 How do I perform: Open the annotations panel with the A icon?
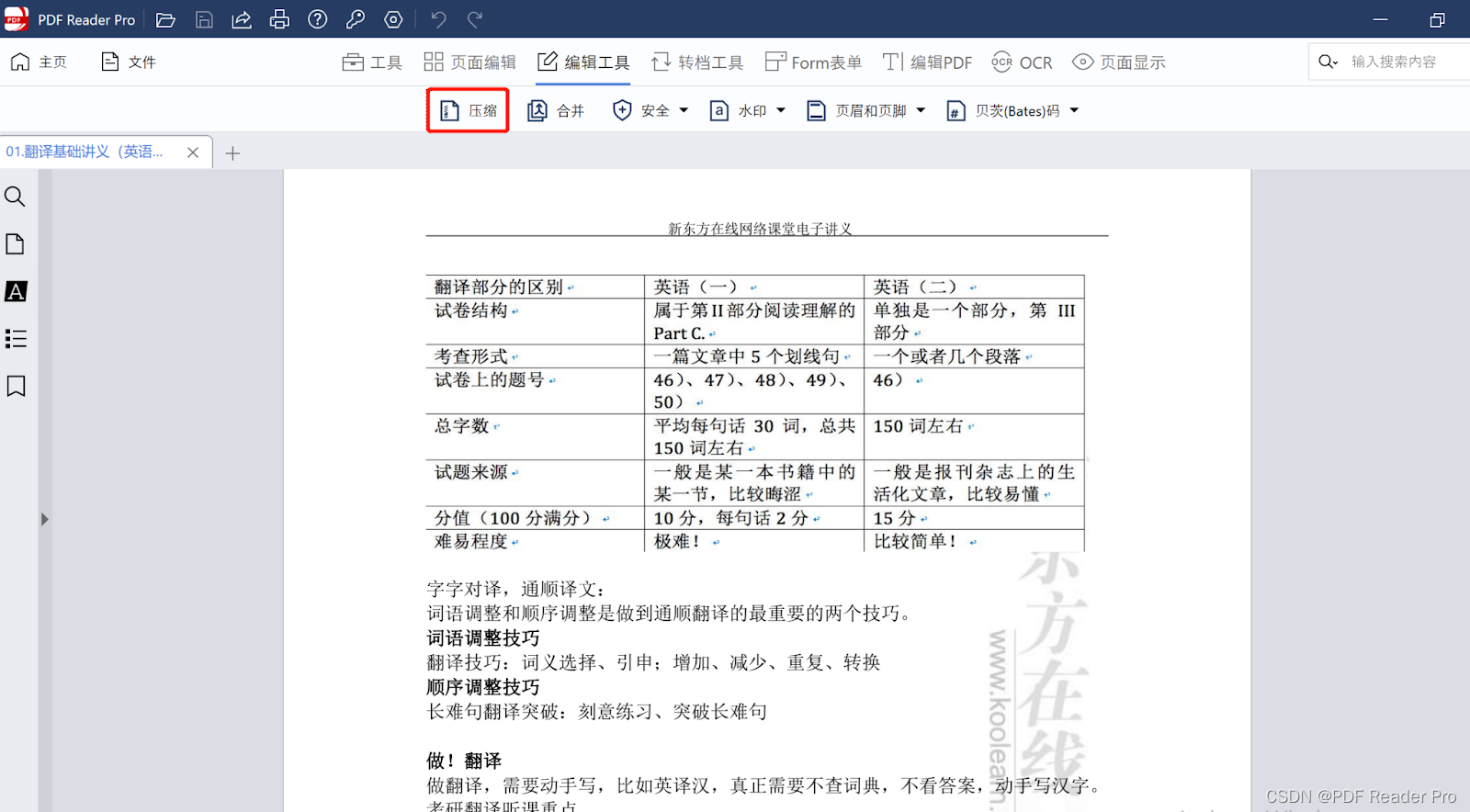click(16, 292)
